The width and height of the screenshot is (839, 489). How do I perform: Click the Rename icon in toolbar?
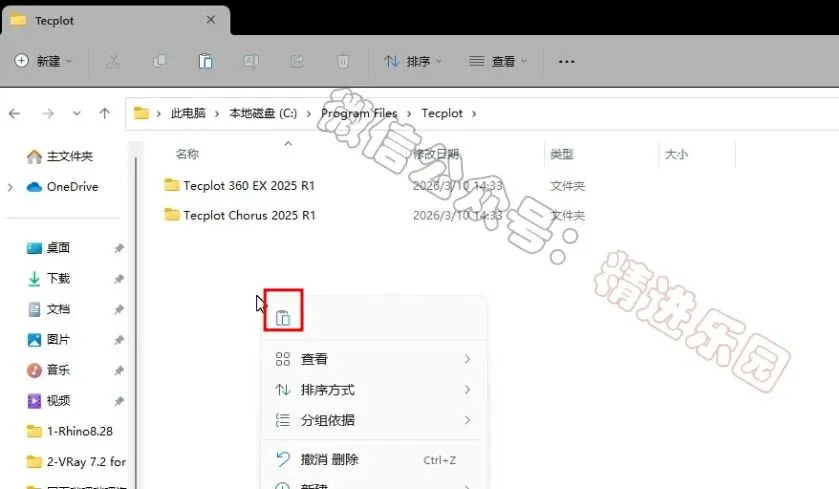251,61
